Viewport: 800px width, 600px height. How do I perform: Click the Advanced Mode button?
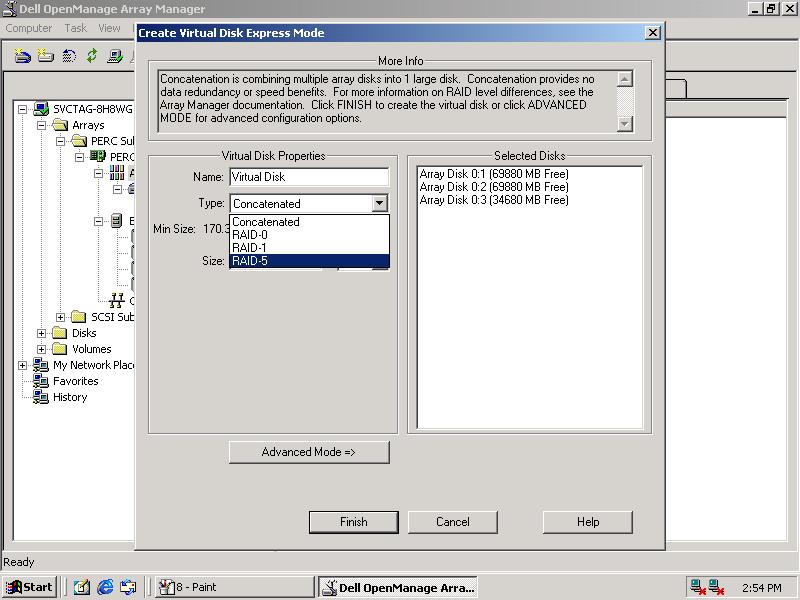point(309,452)
